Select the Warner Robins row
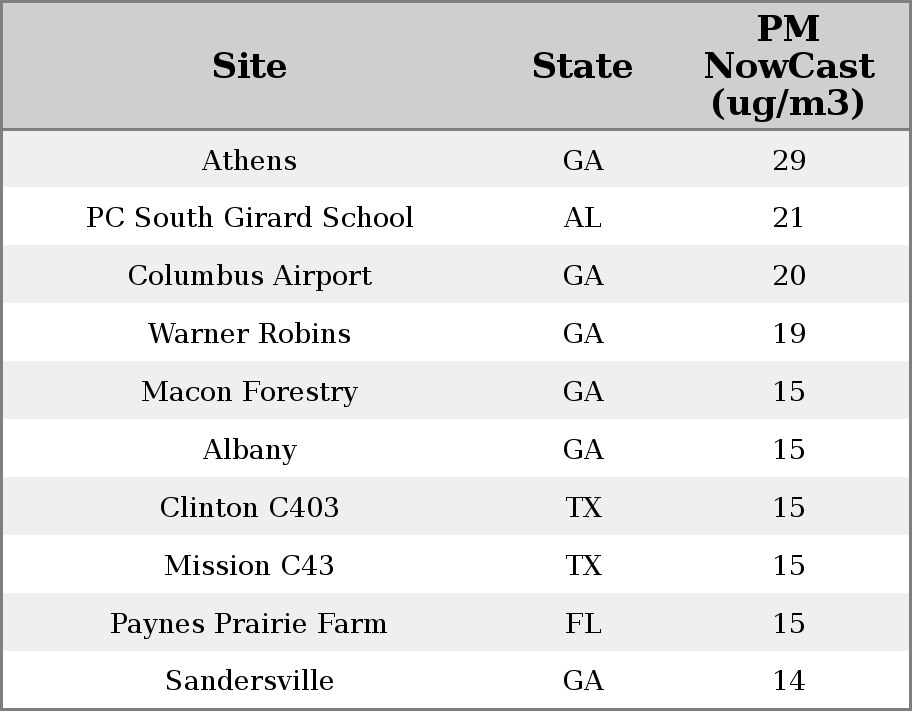 [x=249, y=334]
